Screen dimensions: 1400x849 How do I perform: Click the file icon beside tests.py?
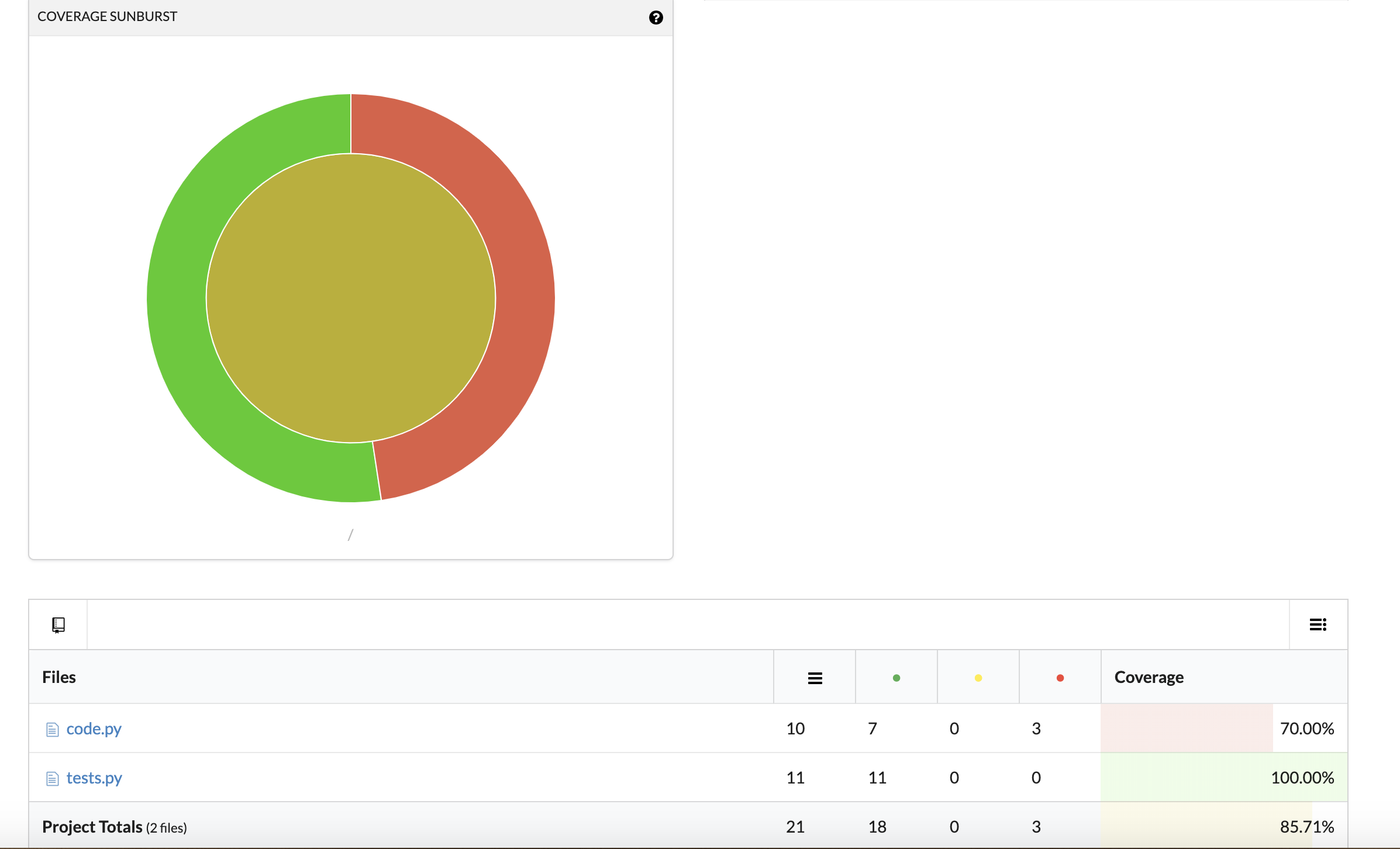52,778
